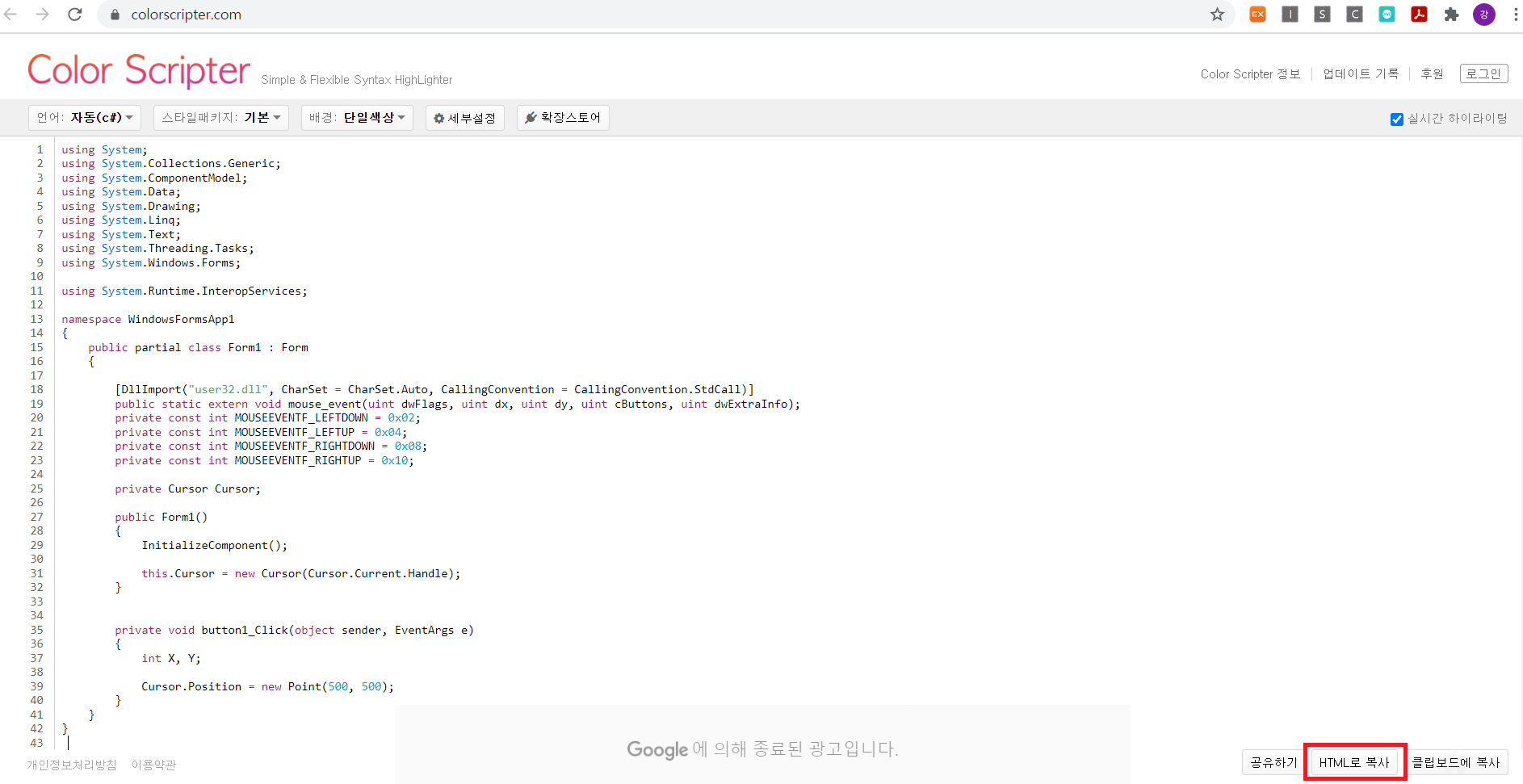
Task: Click the 'Cursor.Position = new Point' line
Action: point(268,686)
